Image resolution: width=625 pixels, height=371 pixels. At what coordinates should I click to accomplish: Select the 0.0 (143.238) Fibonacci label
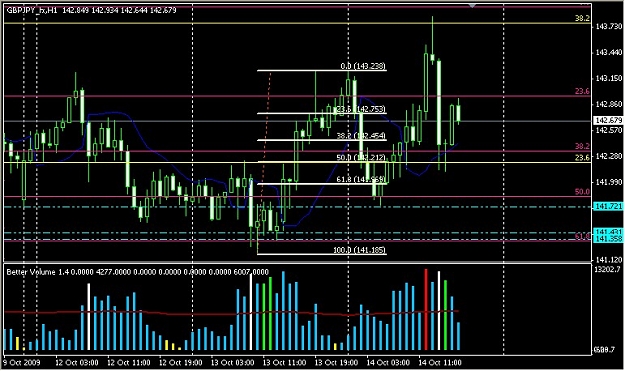363,66
